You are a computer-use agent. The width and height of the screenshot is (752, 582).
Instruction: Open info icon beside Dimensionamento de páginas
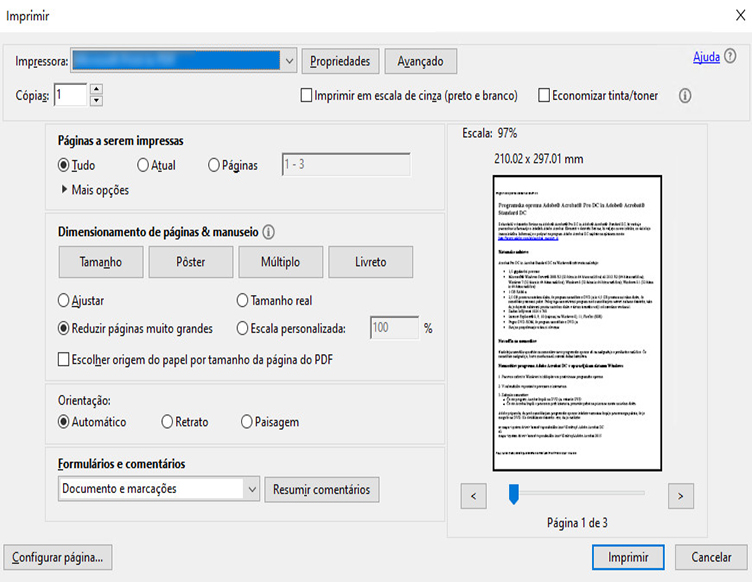269,232
